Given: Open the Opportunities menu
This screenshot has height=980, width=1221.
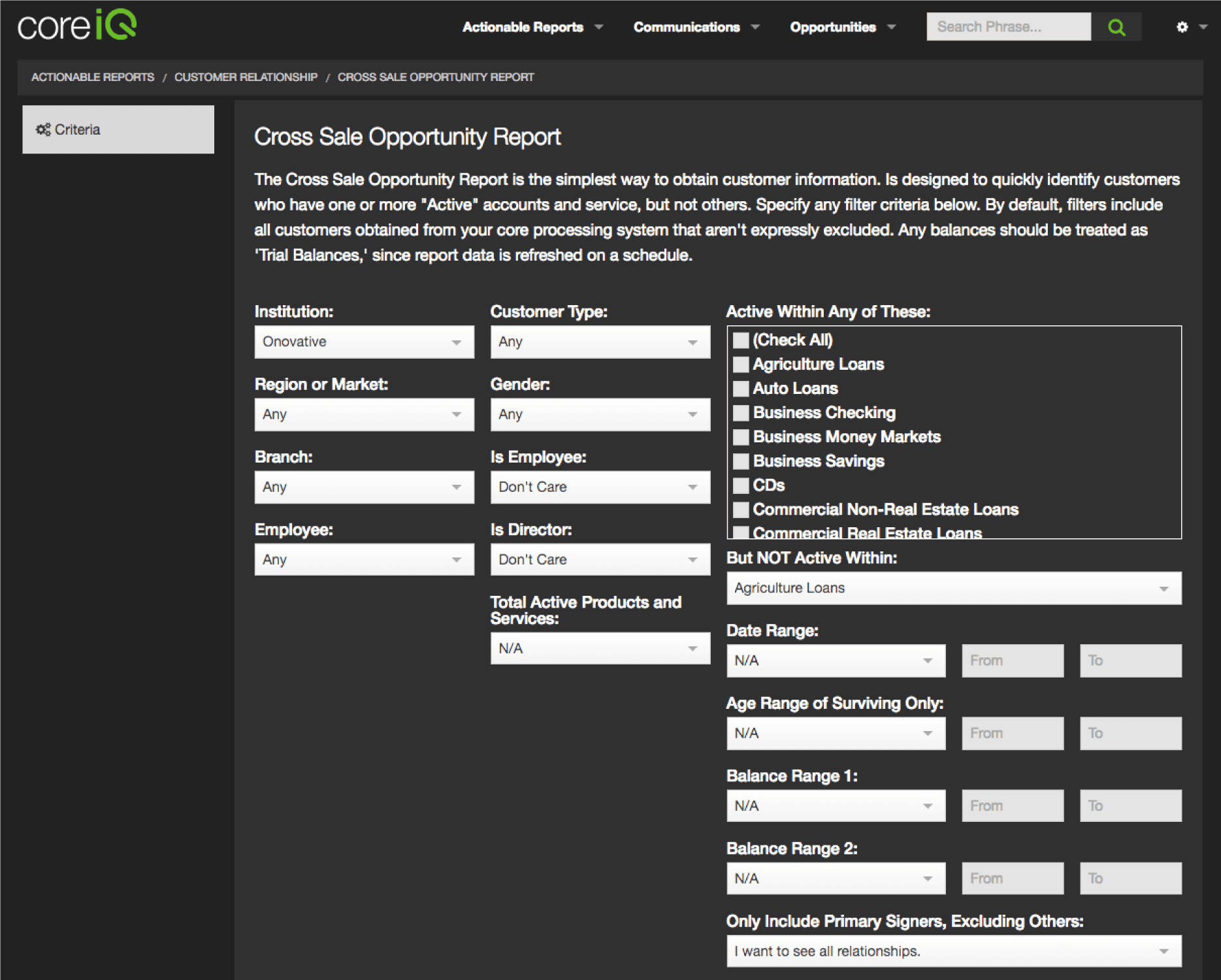Looking at the screenshot, I should [x=843, y=27].
